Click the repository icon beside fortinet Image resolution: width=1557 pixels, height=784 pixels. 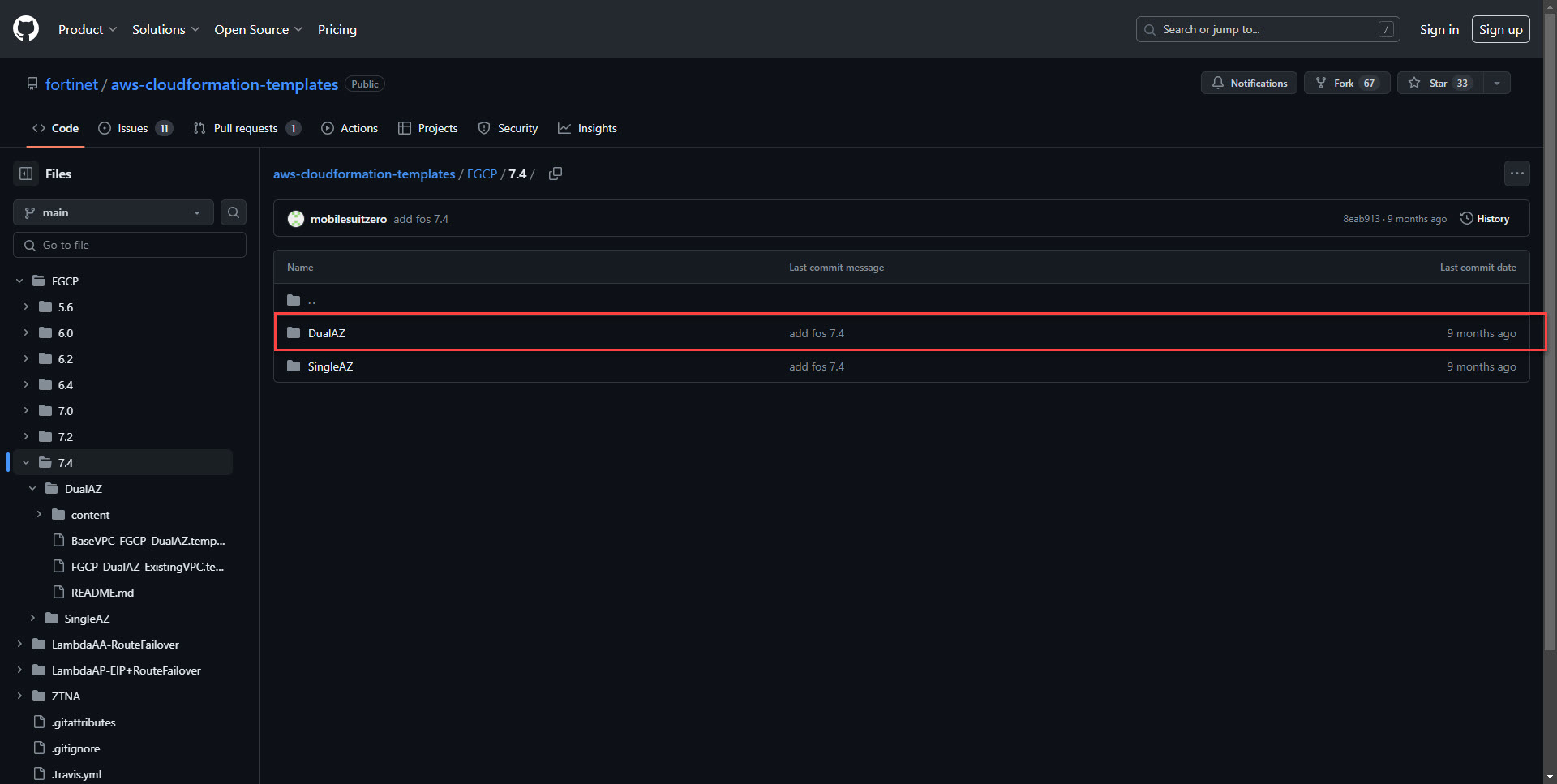pos(32,84)
